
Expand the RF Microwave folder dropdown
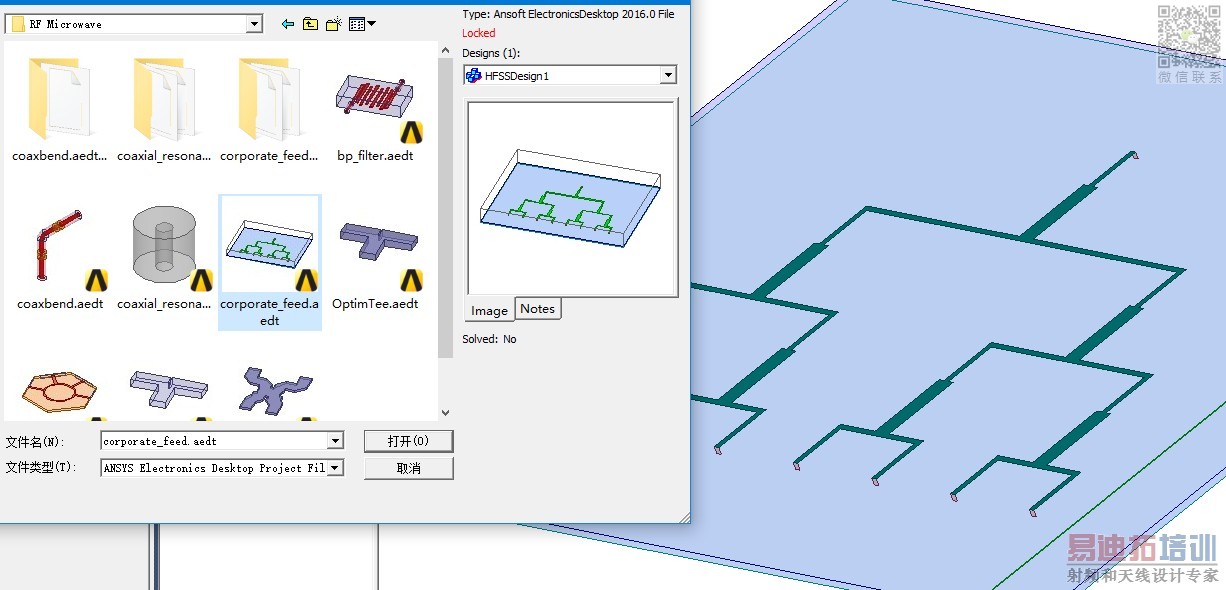[x=254, y=24]
